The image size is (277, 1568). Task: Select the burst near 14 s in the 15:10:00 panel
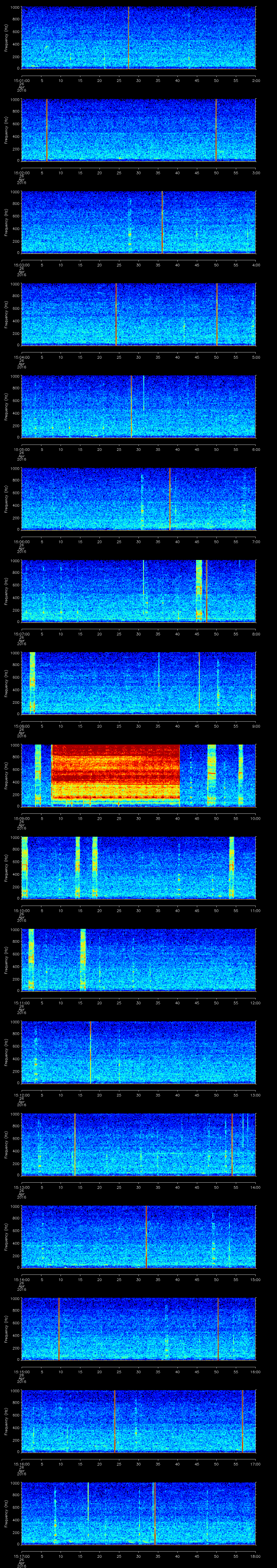[77, 868]
